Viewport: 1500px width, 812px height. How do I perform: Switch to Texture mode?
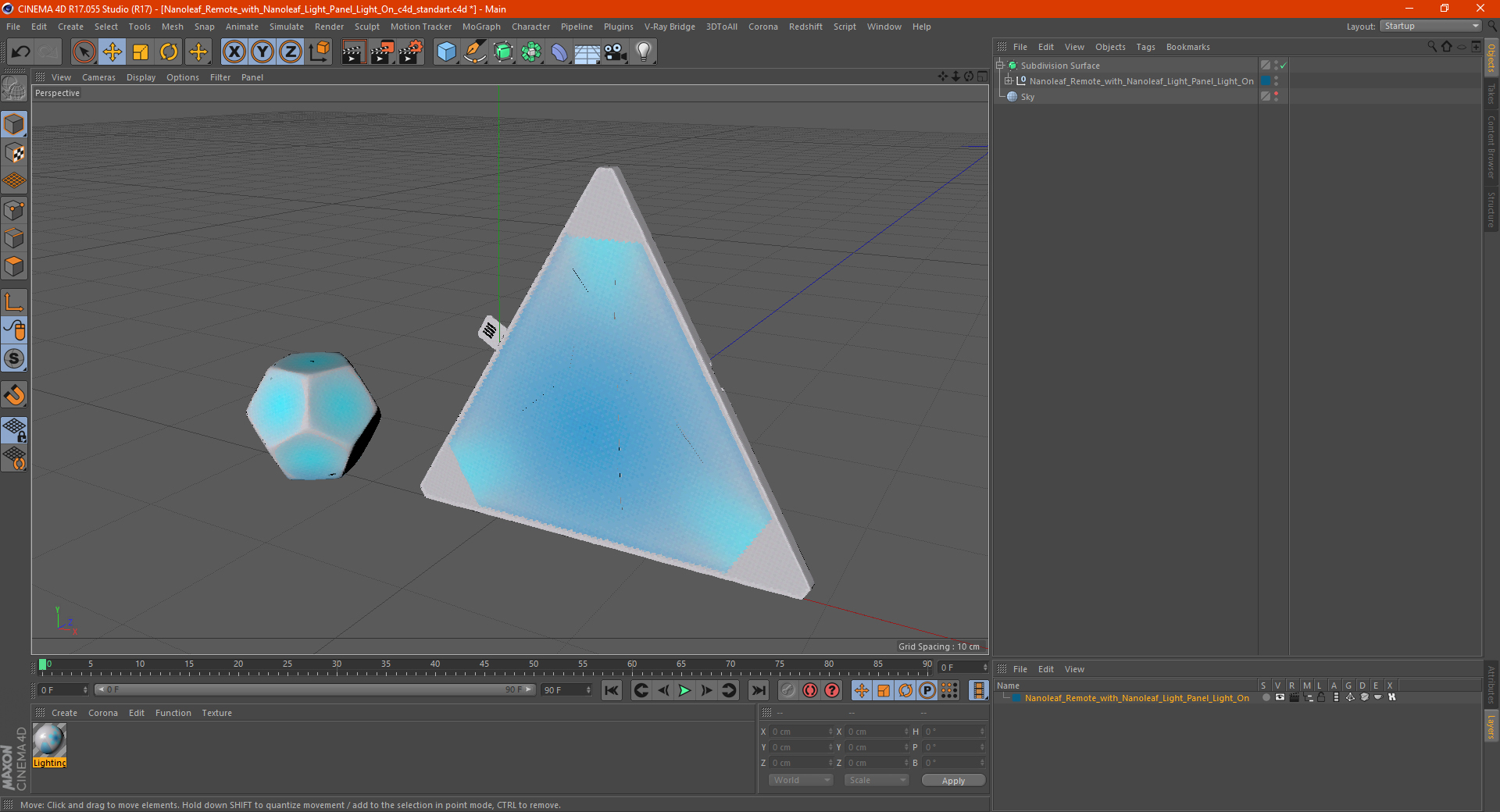coord(14,153)
